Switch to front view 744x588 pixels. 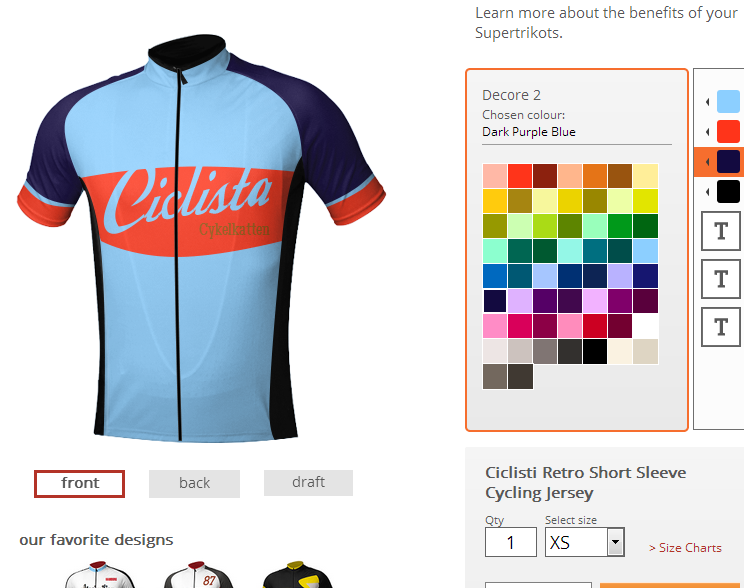pyautogui.click(x=80, y=484)
